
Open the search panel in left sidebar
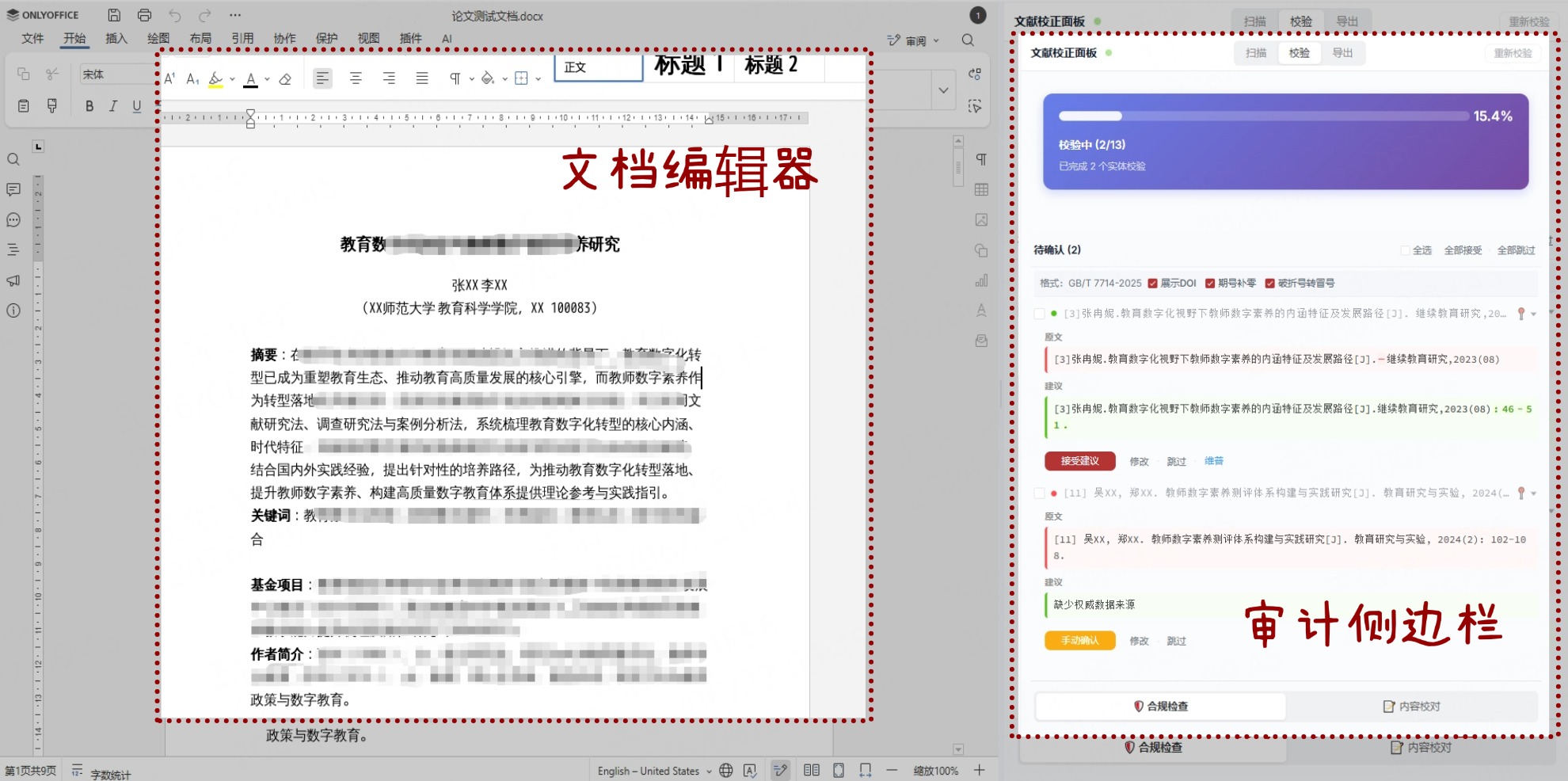coord(13,159)
